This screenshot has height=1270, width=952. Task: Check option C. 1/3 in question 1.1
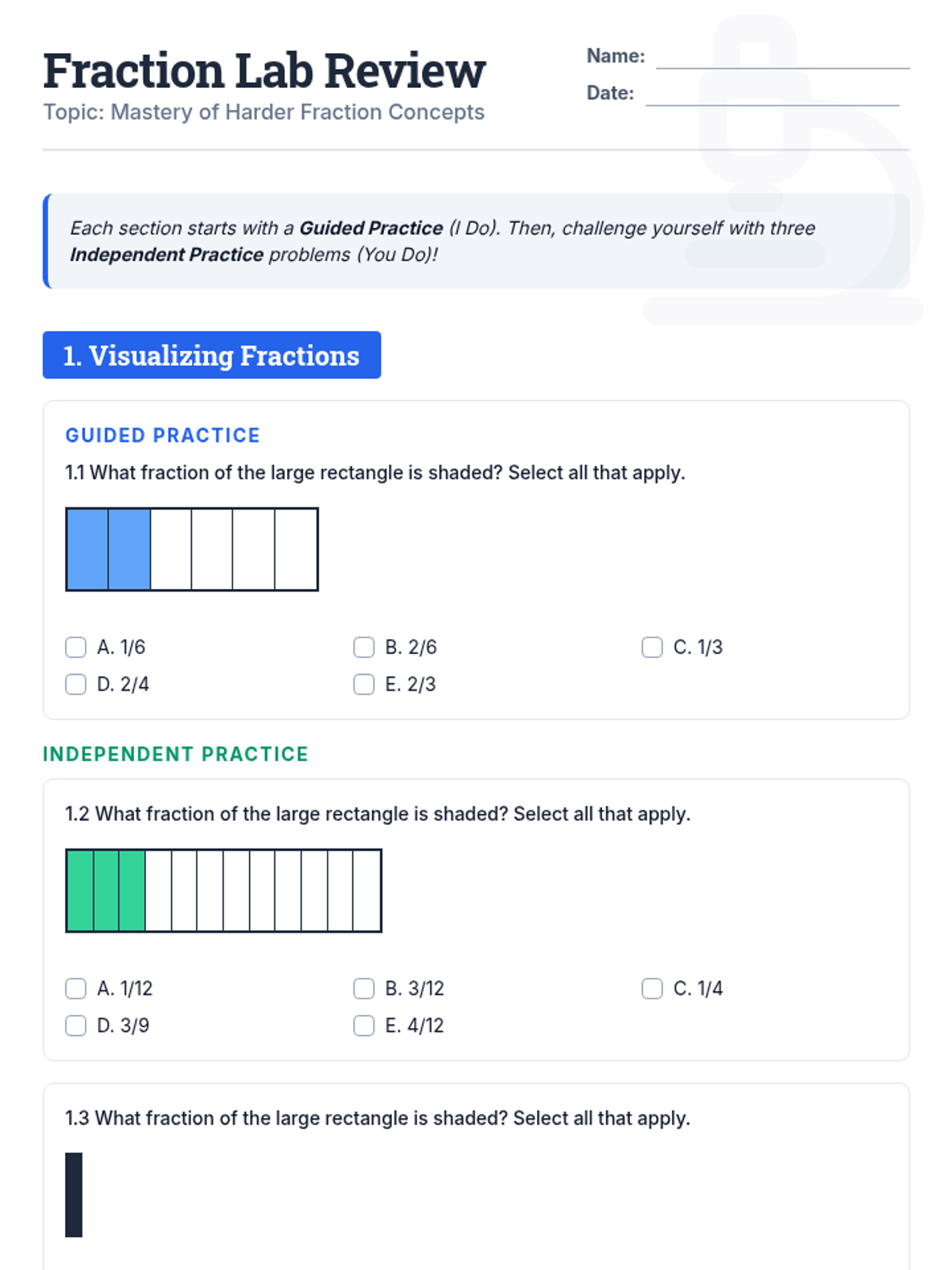(652, 647)
